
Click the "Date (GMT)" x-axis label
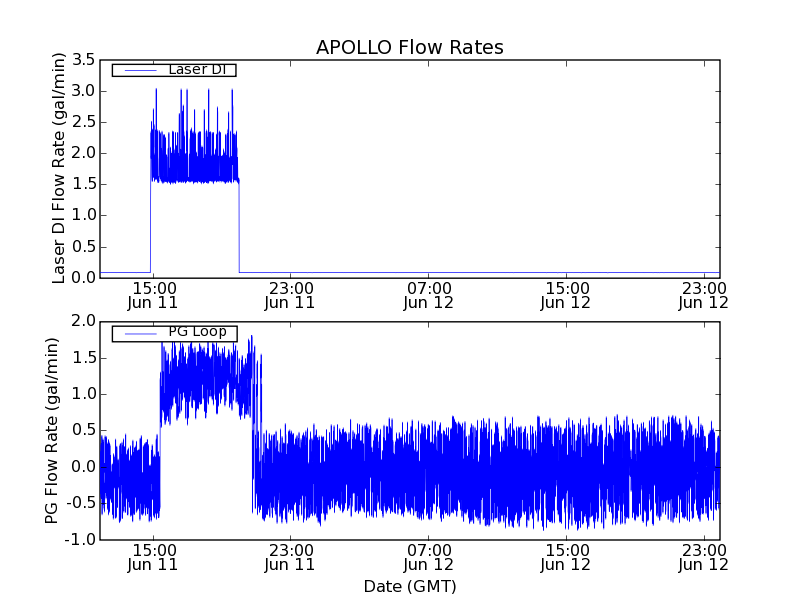(409, 586)
